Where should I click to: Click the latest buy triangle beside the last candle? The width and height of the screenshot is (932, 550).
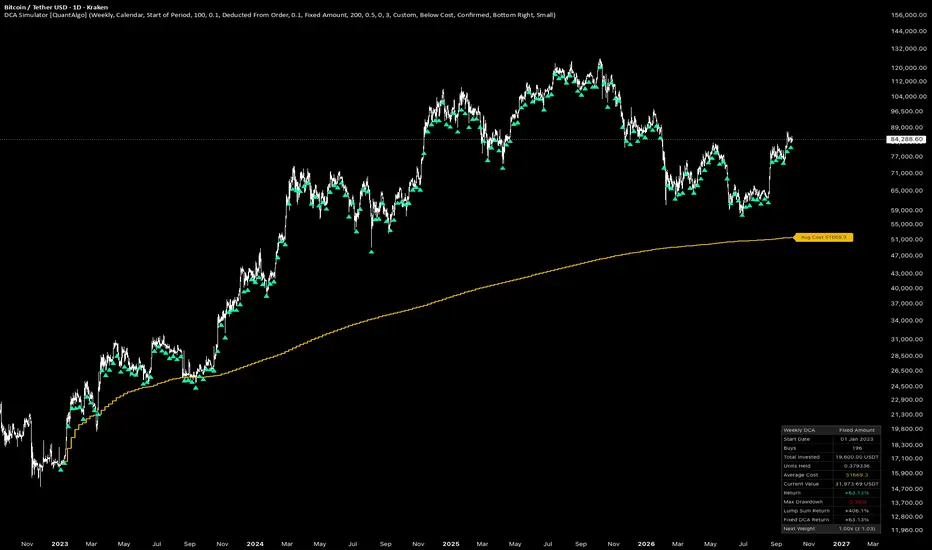(791, 147)
